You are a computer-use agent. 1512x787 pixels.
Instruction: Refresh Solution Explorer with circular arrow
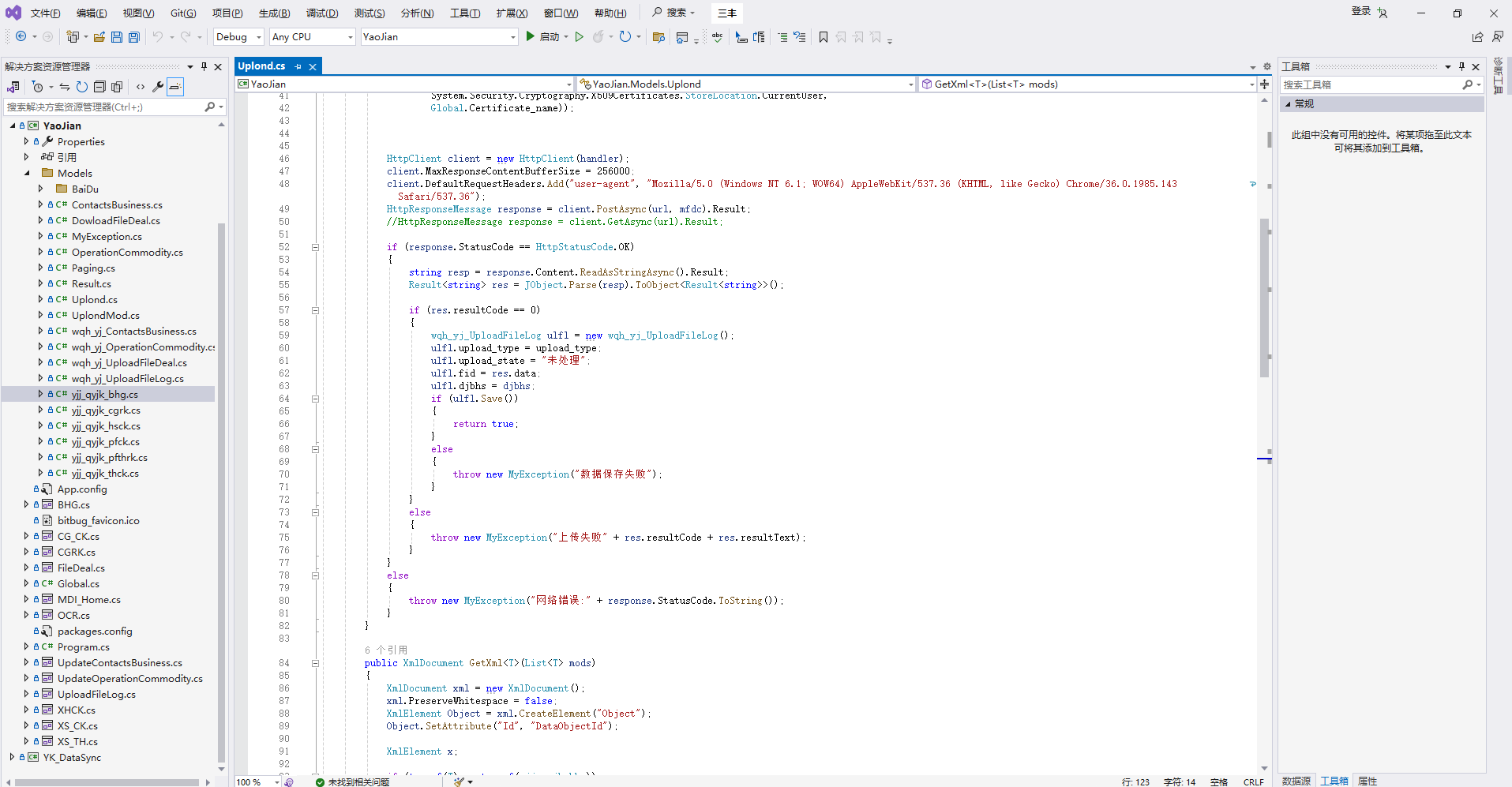point(82,87)
